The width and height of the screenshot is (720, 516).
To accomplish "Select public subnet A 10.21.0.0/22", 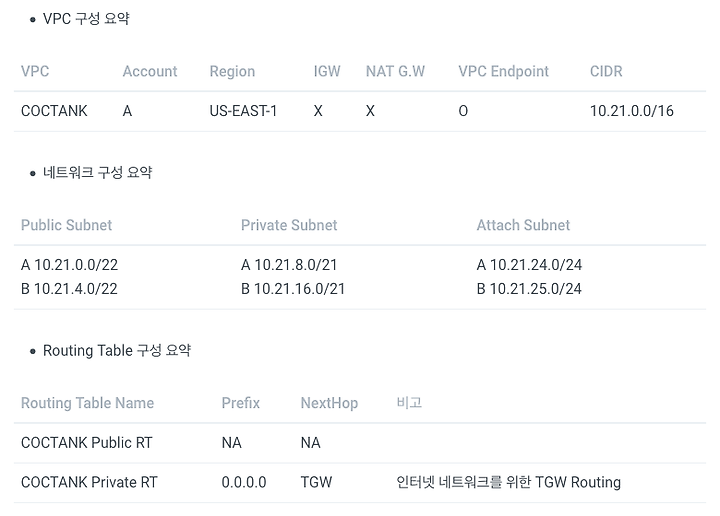I will click(x=69, y=265).
